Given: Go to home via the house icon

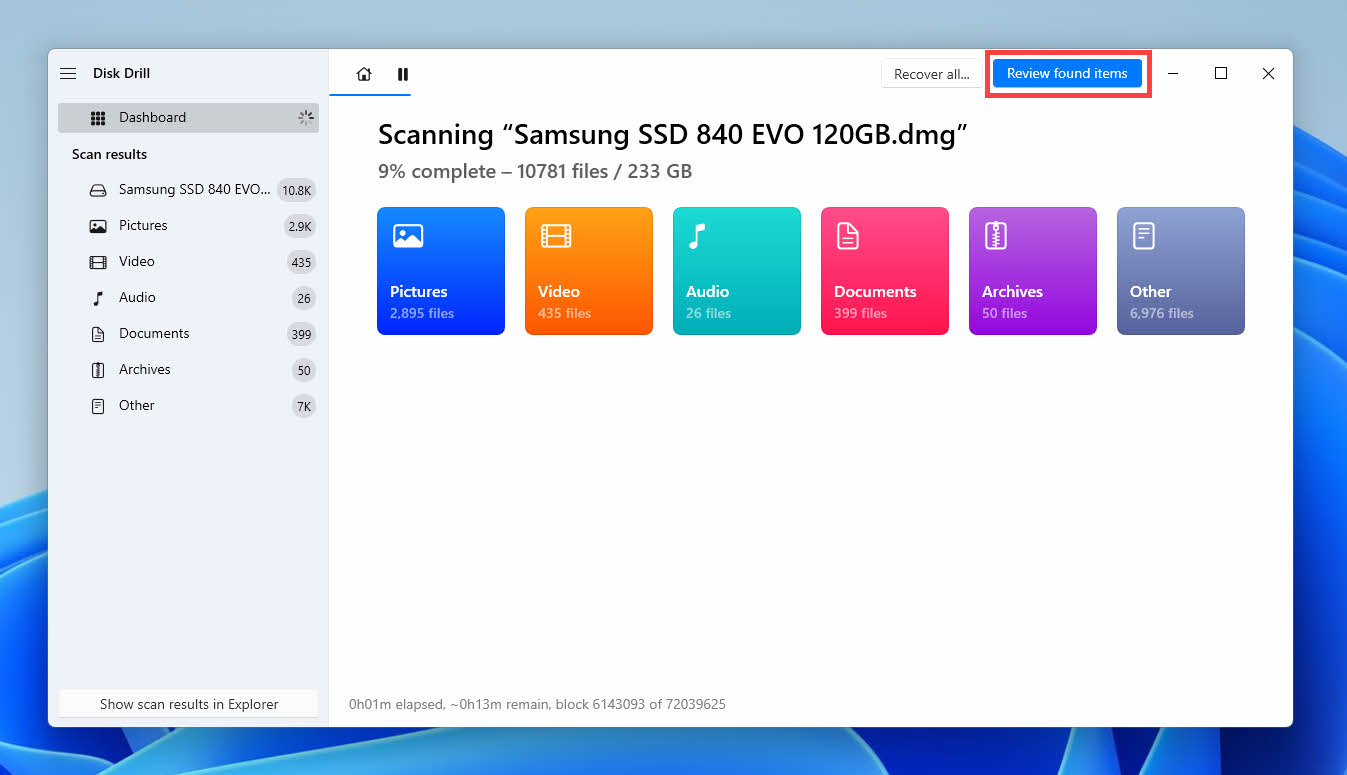Looking at the screenshot, I should (364, 74).
